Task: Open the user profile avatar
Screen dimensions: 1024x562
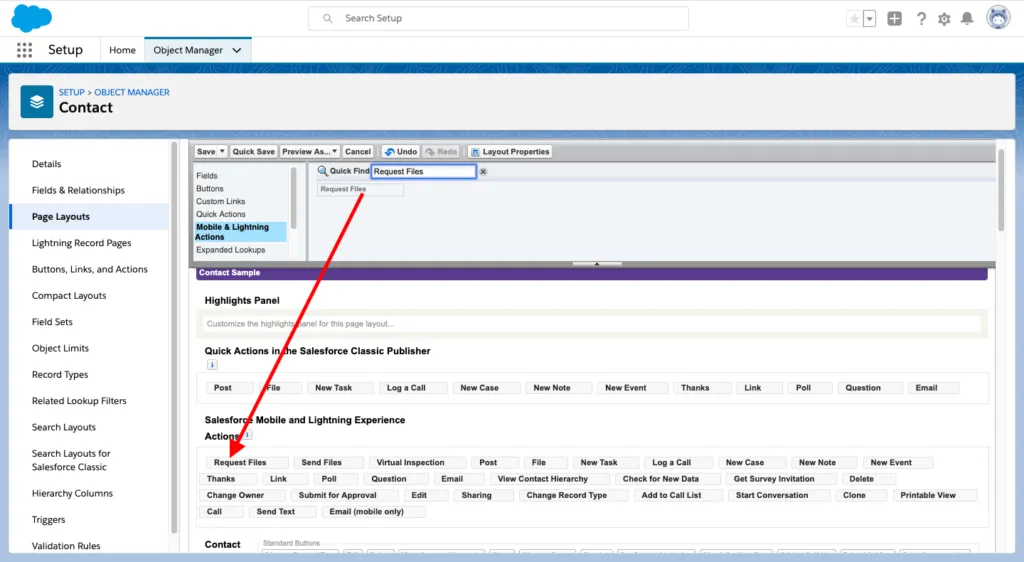Action: (997, 18)
